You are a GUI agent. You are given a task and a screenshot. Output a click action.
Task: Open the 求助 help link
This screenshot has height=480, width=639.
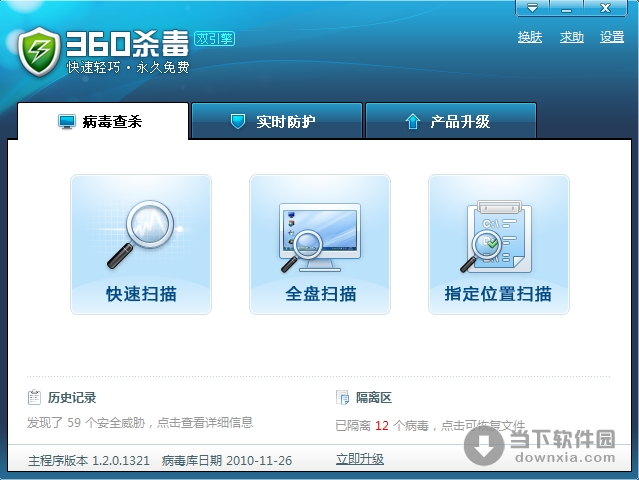click(571, 37)
